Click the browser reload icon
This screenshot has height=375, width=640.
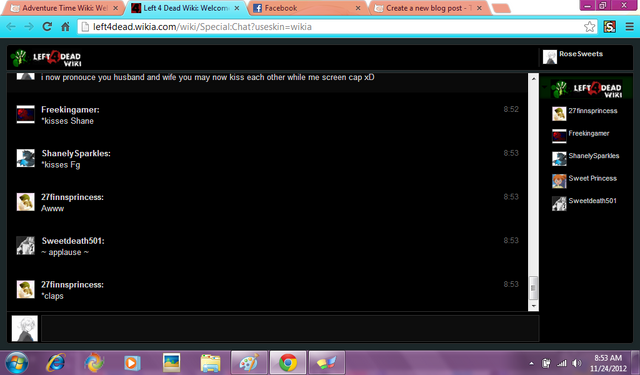pos(47,27)
